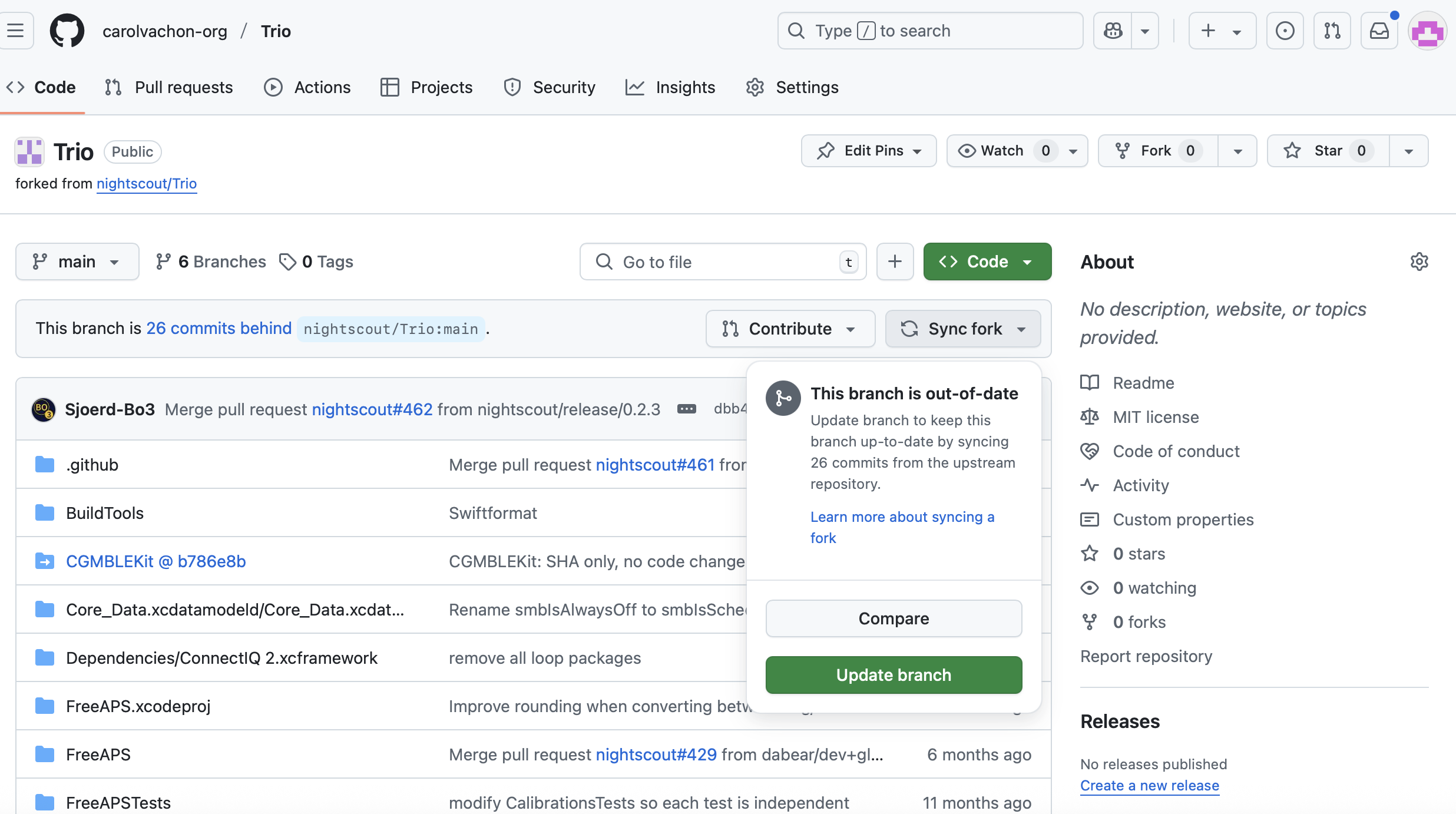Open the green Code dropdown button
The height and width of the screenshot is (814, 1456).
(x=988, y=262)
